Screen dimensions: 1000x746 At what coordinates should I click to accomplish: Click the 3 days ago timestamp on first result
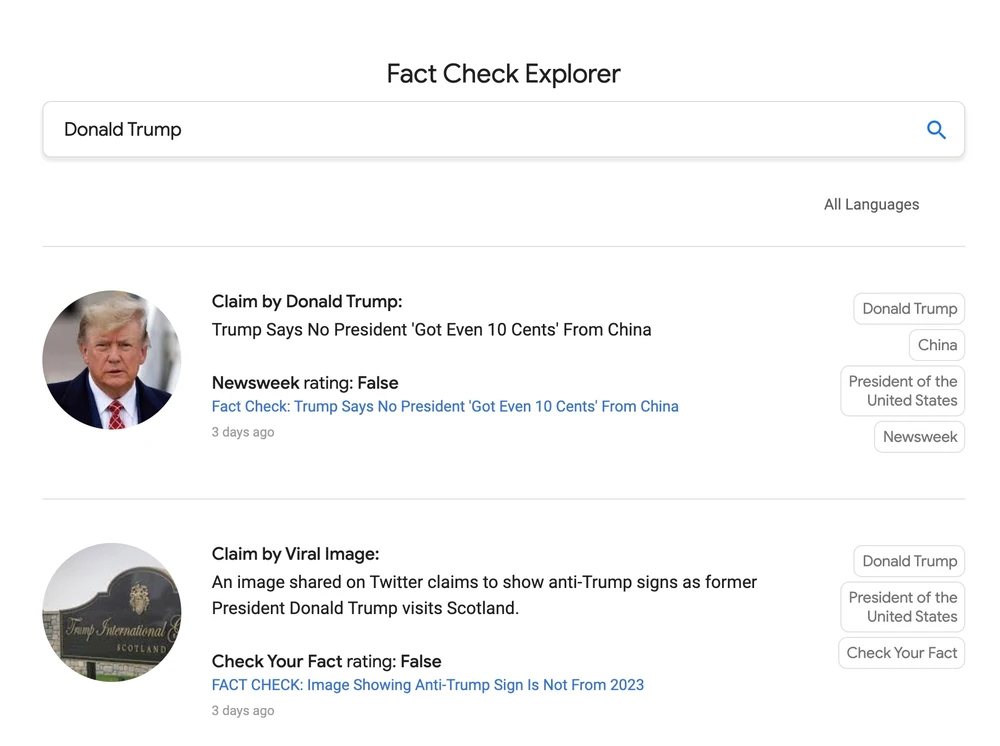coord(242,431)
